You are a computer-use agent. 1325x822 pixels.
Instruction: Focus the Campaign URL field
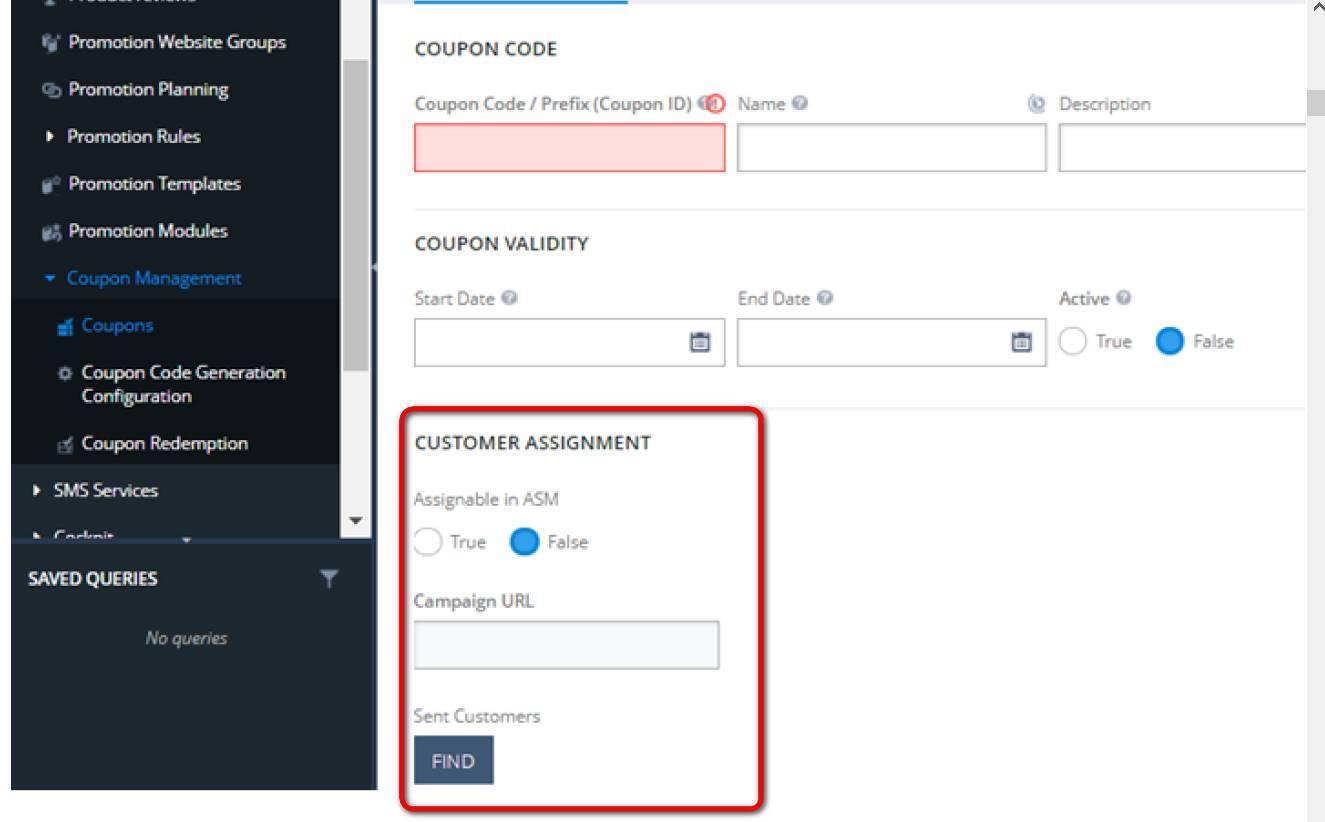tap(566, 645)
